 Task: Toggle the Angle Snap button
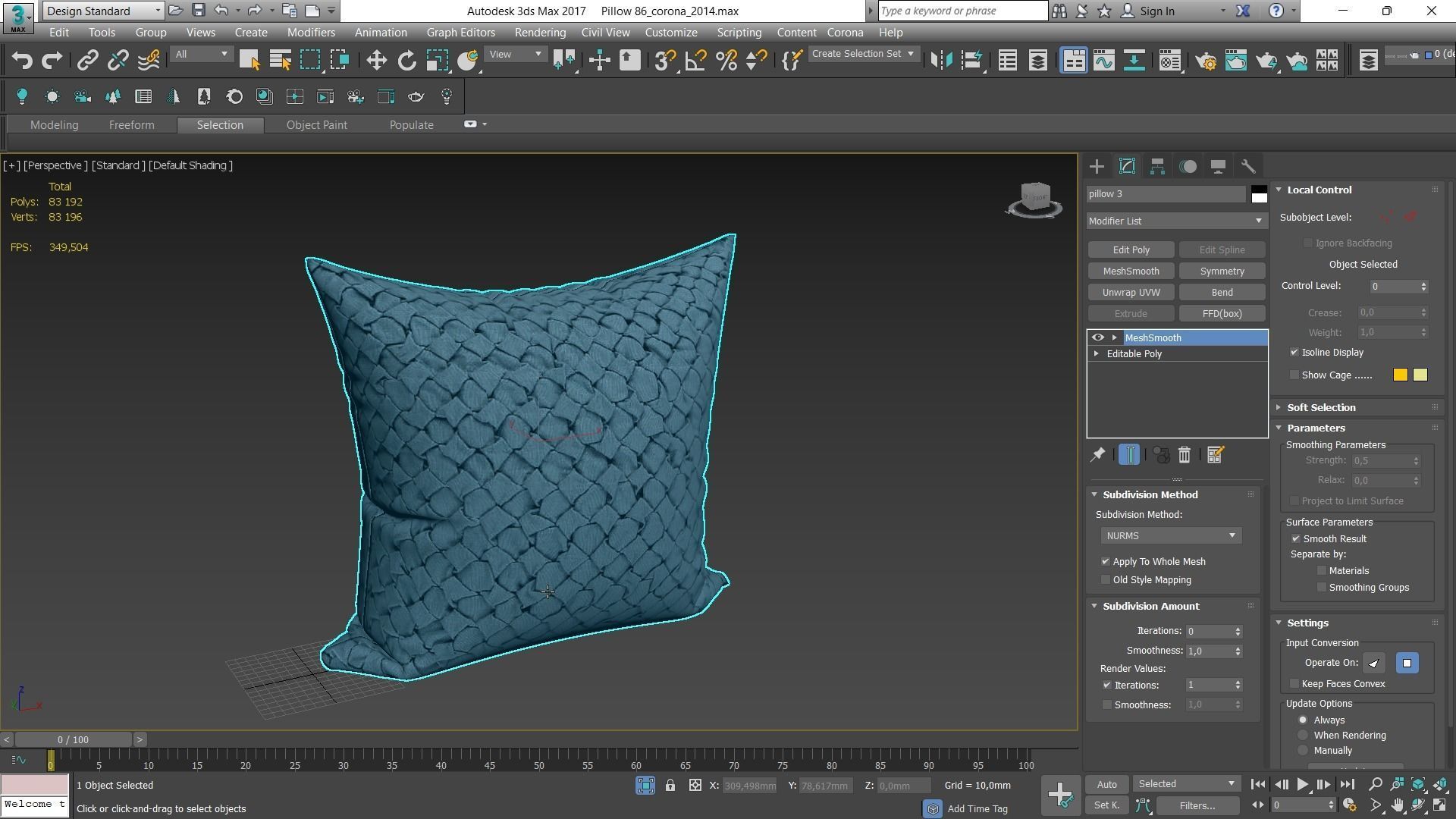click(695, 60)
